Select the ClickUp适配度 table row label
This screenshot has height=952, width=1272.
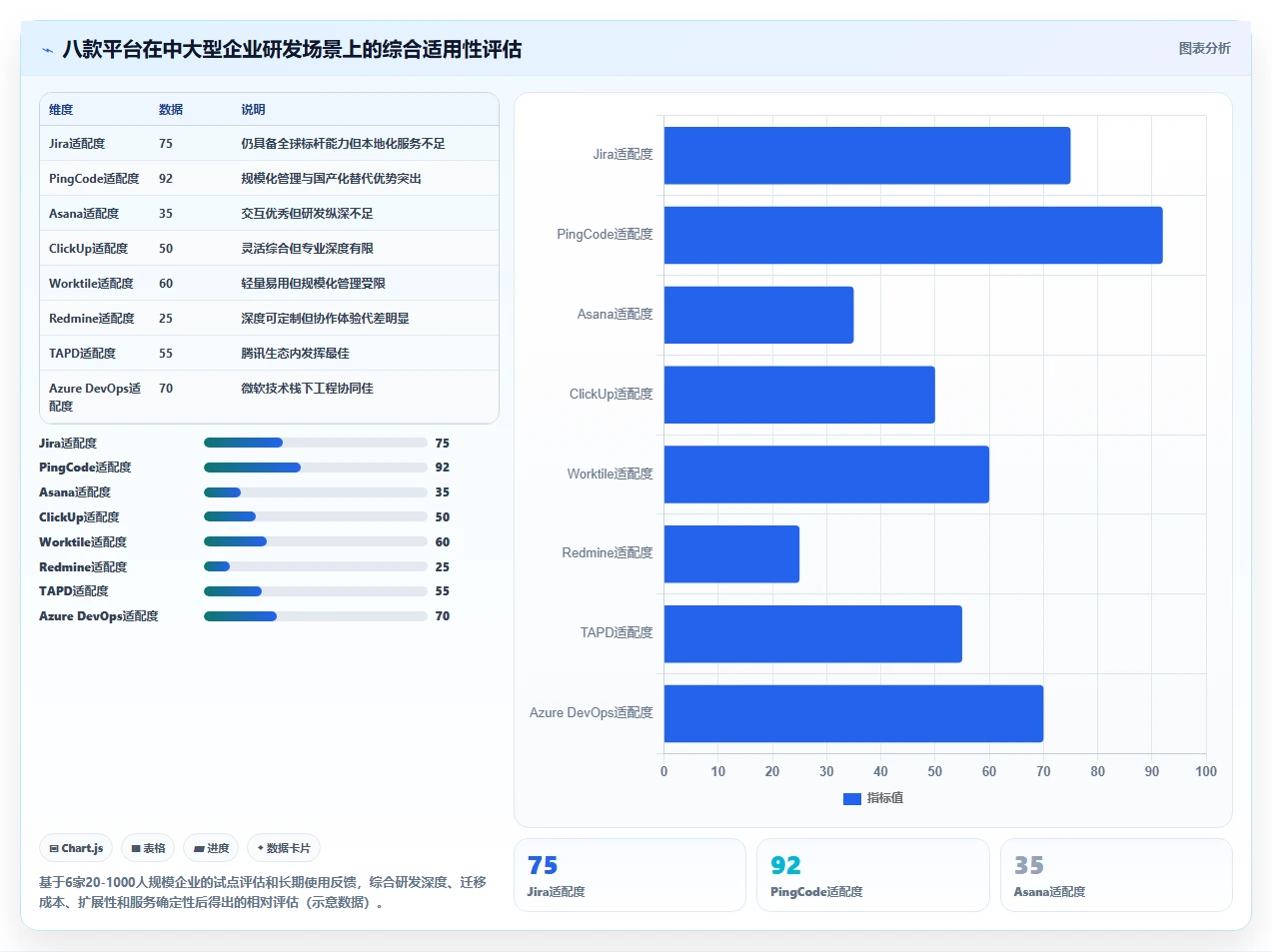(88, 249)
